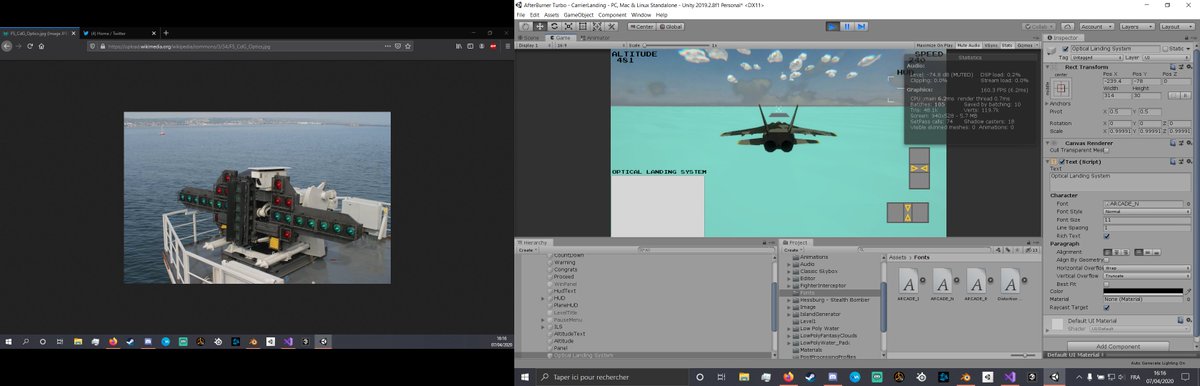Toggle the Optical Landing System active checkbox

click(1065, 49)
